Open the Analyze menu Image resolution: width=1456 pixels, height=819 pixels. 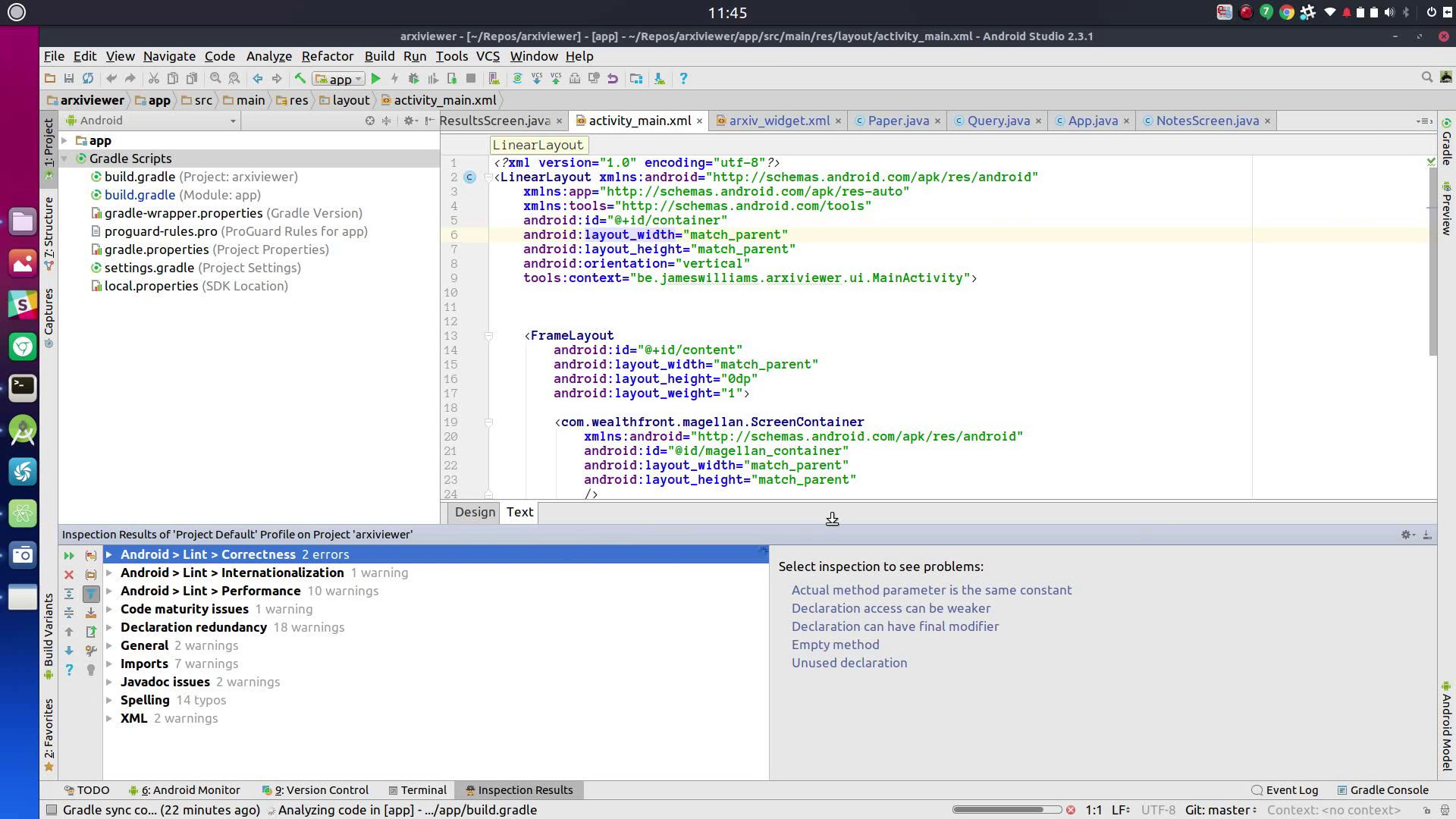point(268,57)
